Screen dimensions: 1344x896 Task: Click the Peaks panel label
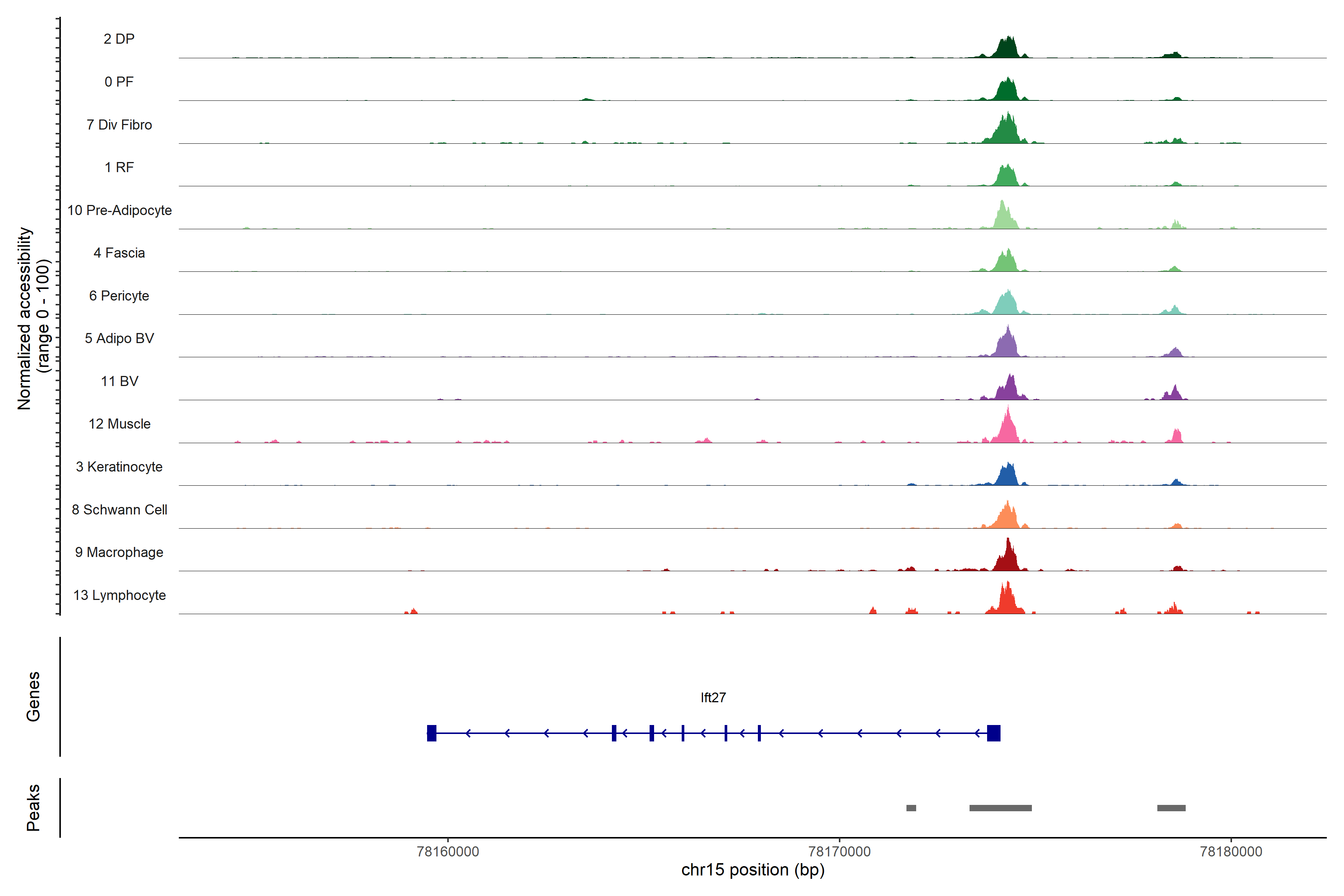[x=33, y=808]
